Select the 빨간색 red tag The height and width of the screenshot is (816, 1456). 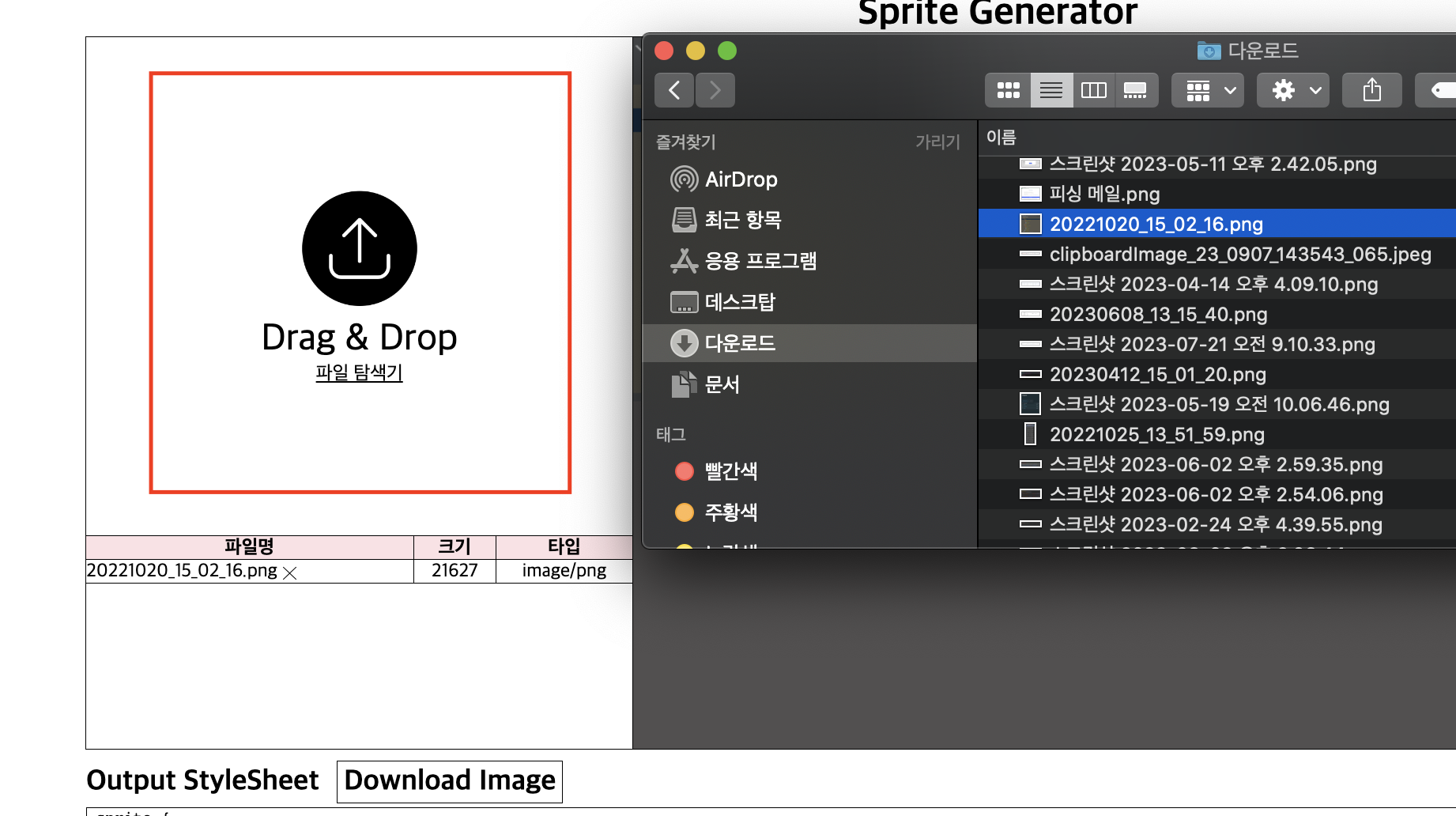[730, 470]
